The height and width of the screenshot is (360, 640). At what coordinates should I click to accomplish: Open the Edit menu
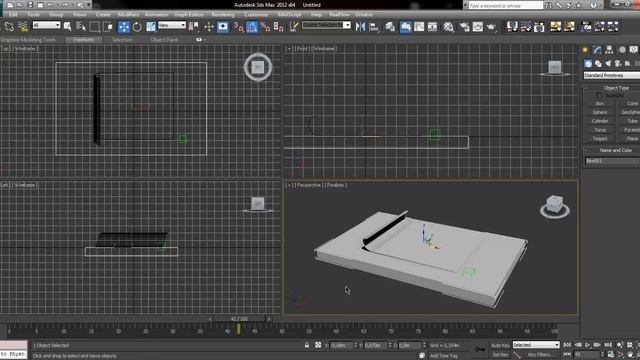[13, 15]
